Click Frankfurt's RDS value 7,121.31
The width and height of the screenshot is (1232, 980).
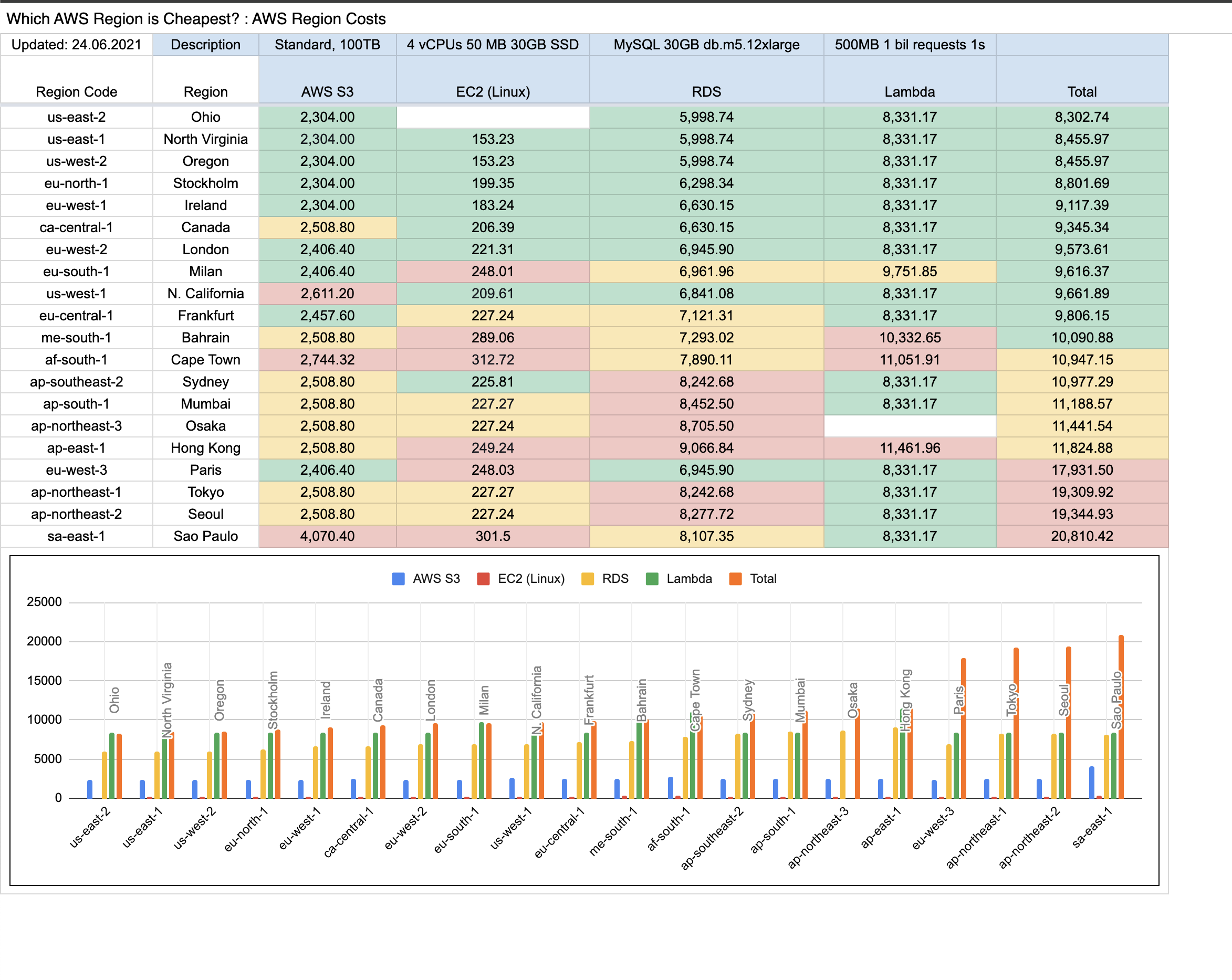[x=706, y=316]
